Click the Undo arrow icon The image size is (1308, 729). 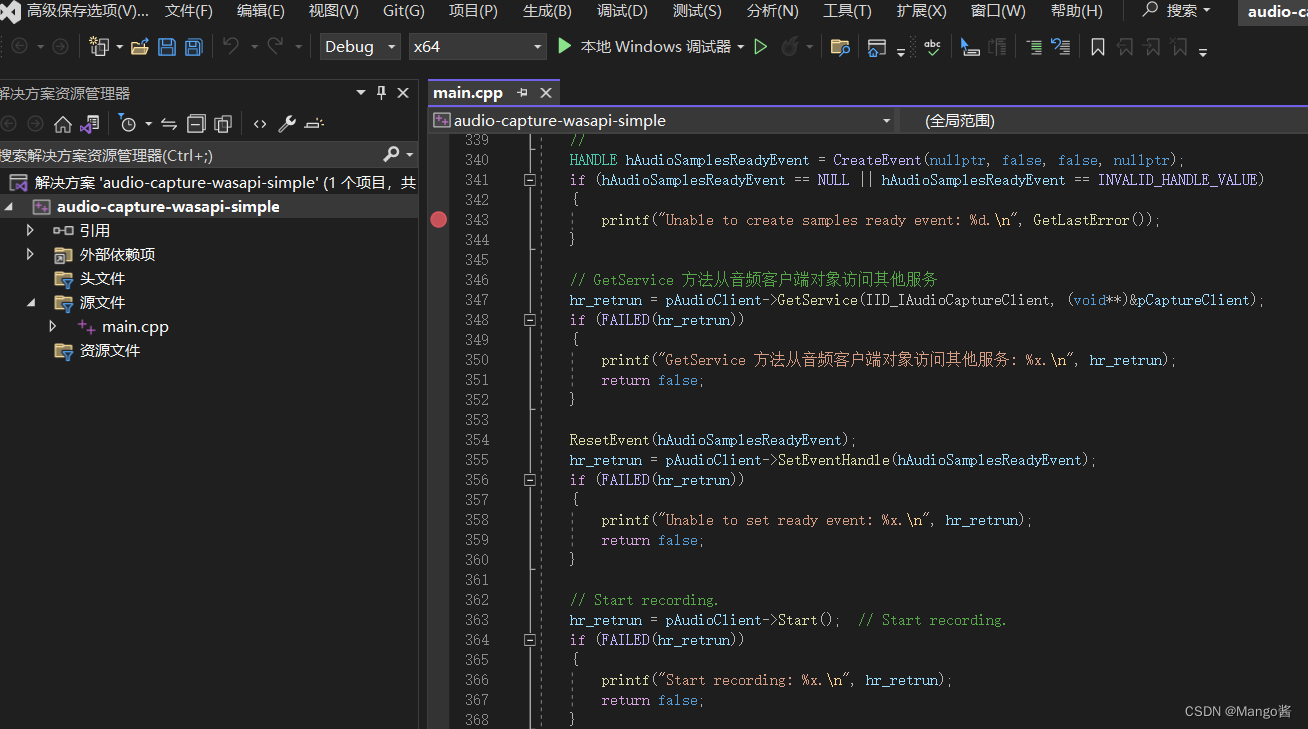[231, 46]
